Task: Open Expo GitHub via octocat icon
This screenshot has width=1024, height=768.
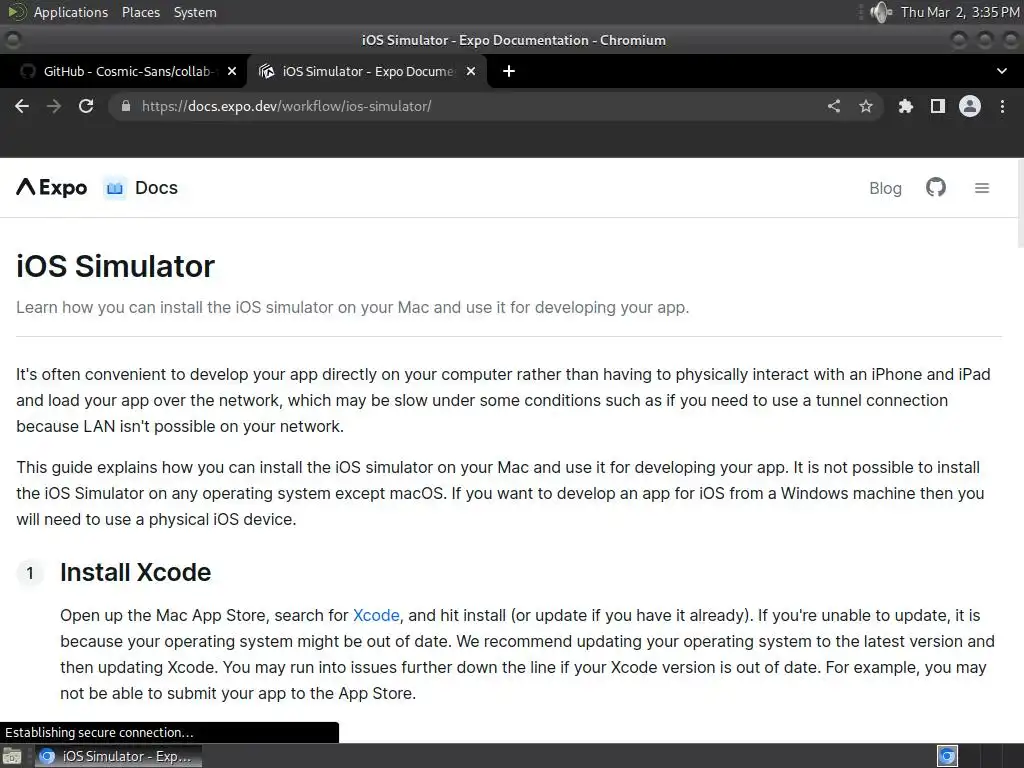Action: 936,187
